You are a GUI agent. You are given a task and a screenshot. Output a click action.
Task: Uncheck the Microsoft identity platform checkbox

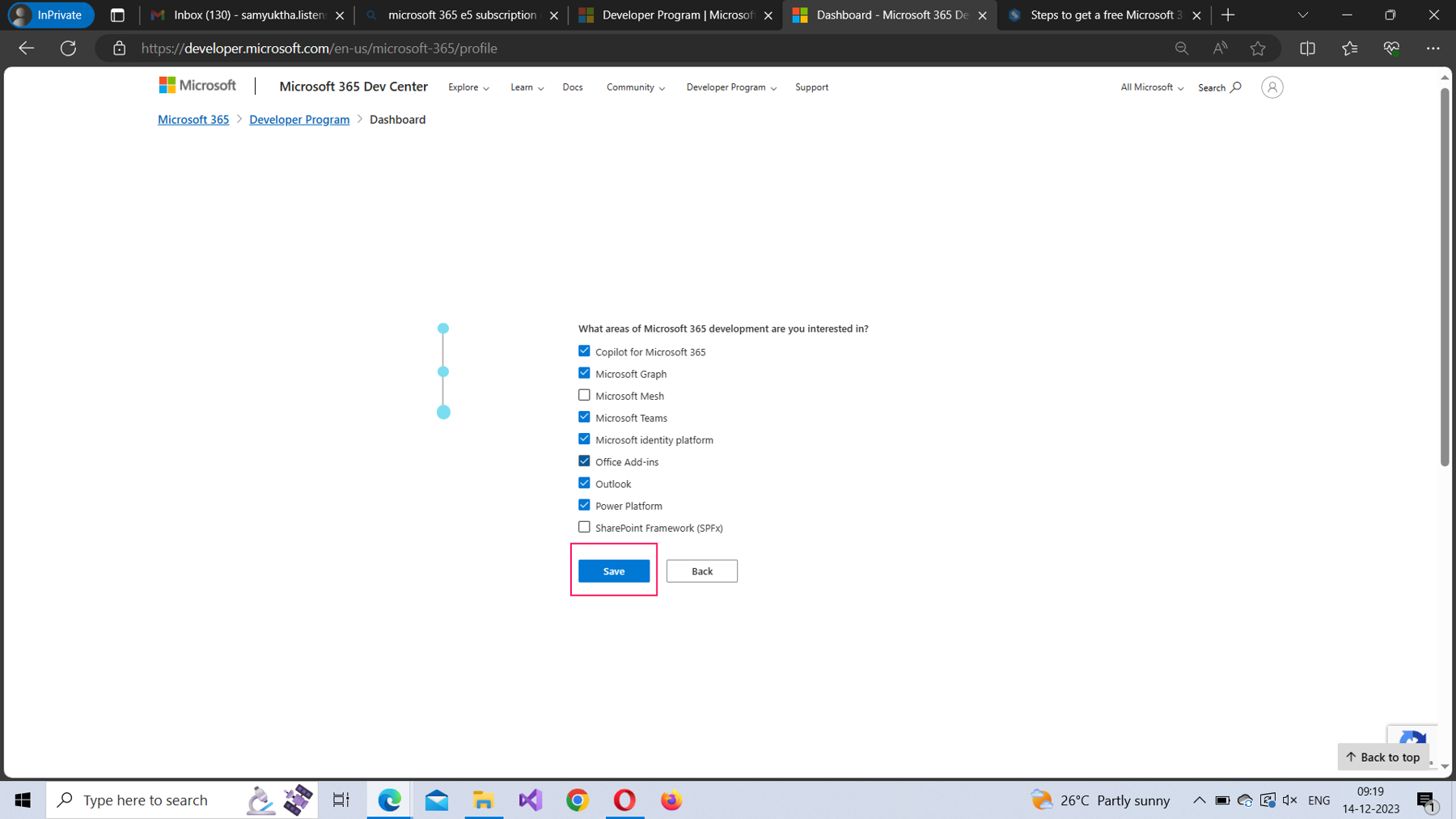(x=584, y=439)
